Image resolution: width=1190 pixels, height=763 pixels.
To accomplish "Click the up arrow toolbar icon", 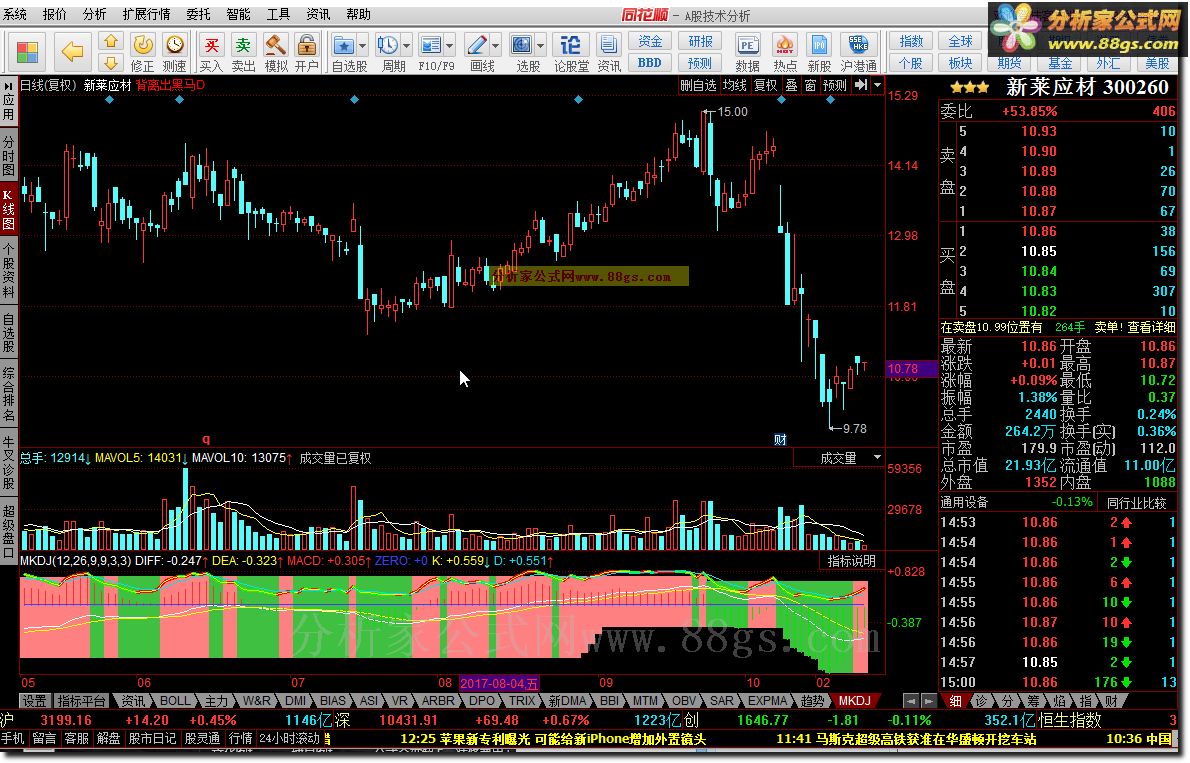I will (111, 41).
